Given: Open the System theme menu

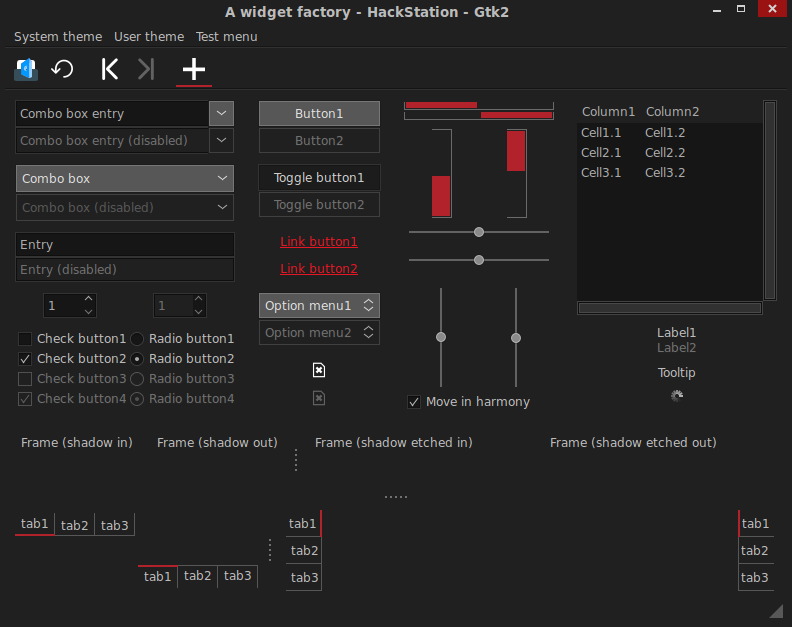Looking at the screenshot, I should click(58, 37).
